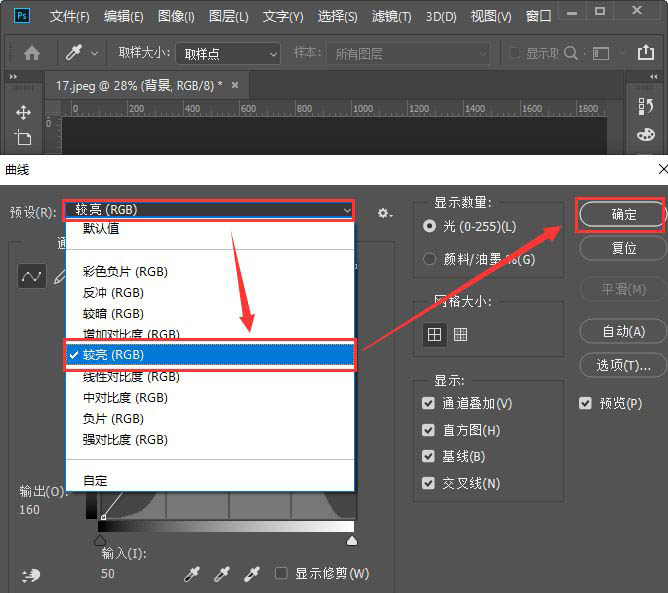The height and width of the screenshot is (593, 668).
Task: Select the Artboard tool below Move
Action: coord(23,138)
